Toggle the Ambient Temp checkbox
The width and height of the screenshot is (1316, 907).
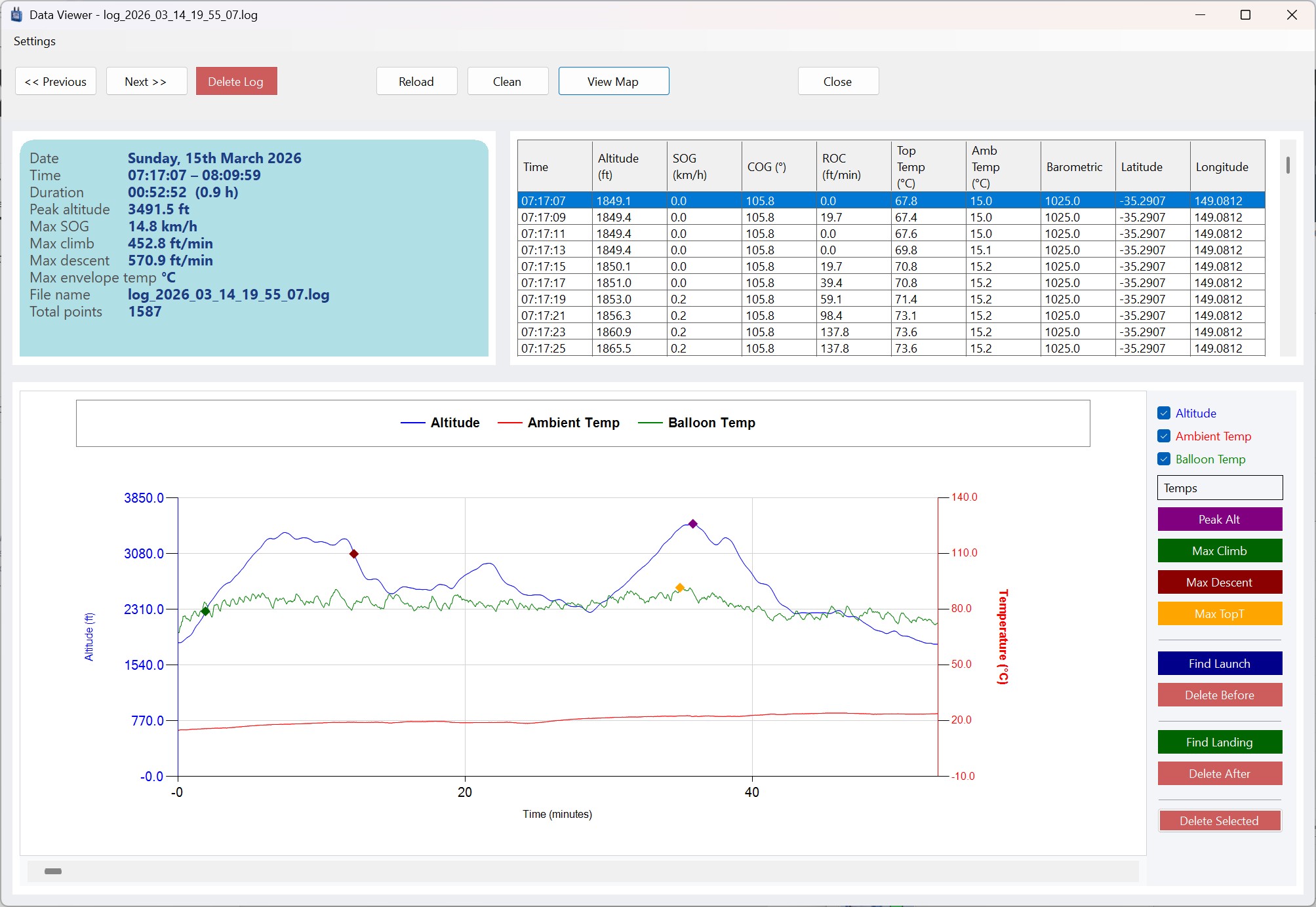(x=1164, y=436)
